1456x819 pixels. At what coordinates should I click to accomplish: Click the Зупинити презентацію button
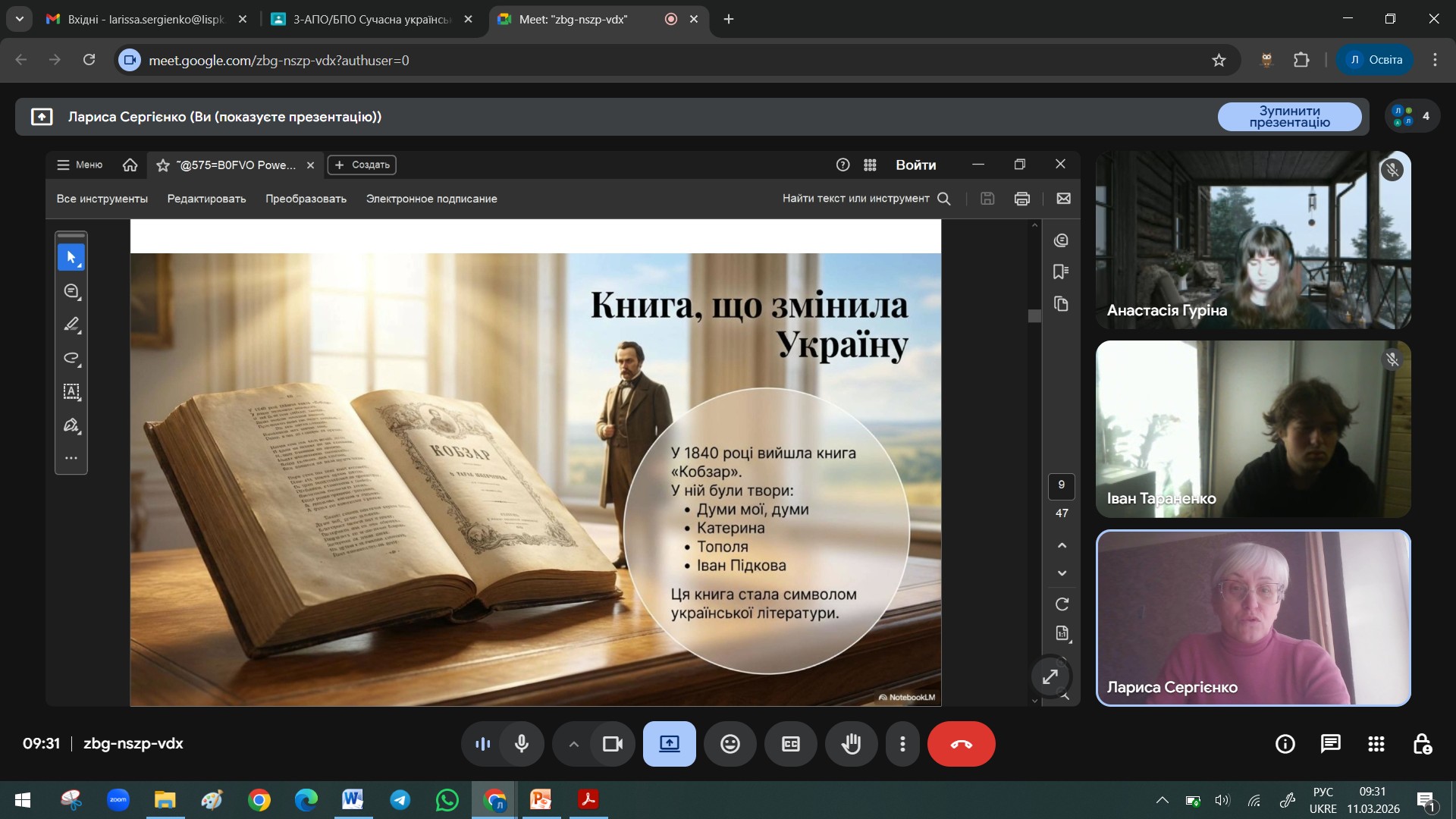(x=1289, y=117)
